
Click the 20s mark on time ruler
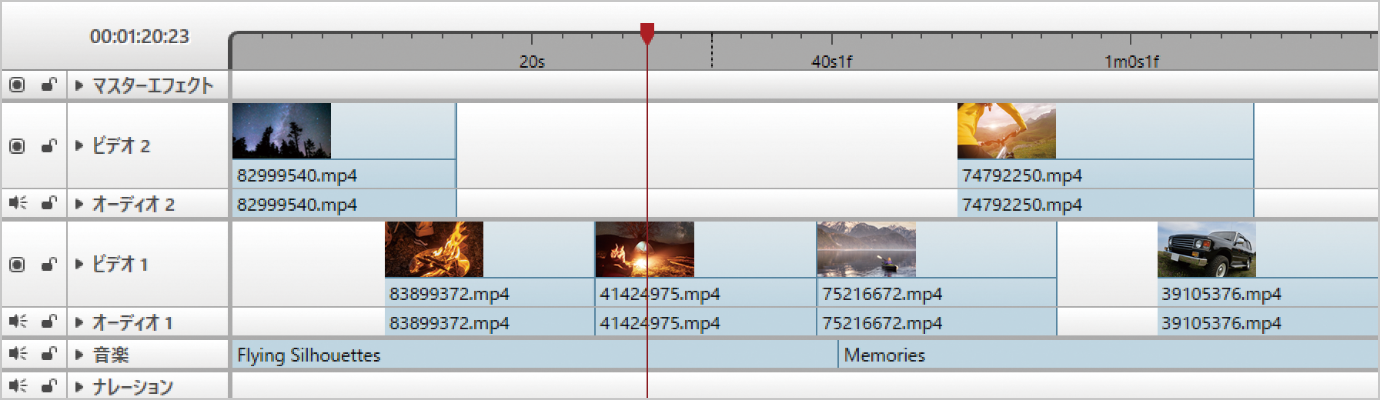tap(532, 61)
